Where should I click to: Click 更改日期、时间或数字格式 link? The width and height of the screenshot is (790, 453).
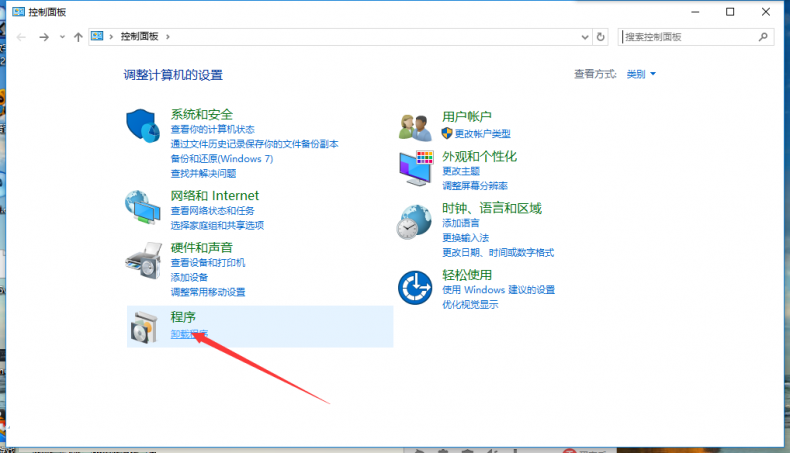(x=498, y=252)
